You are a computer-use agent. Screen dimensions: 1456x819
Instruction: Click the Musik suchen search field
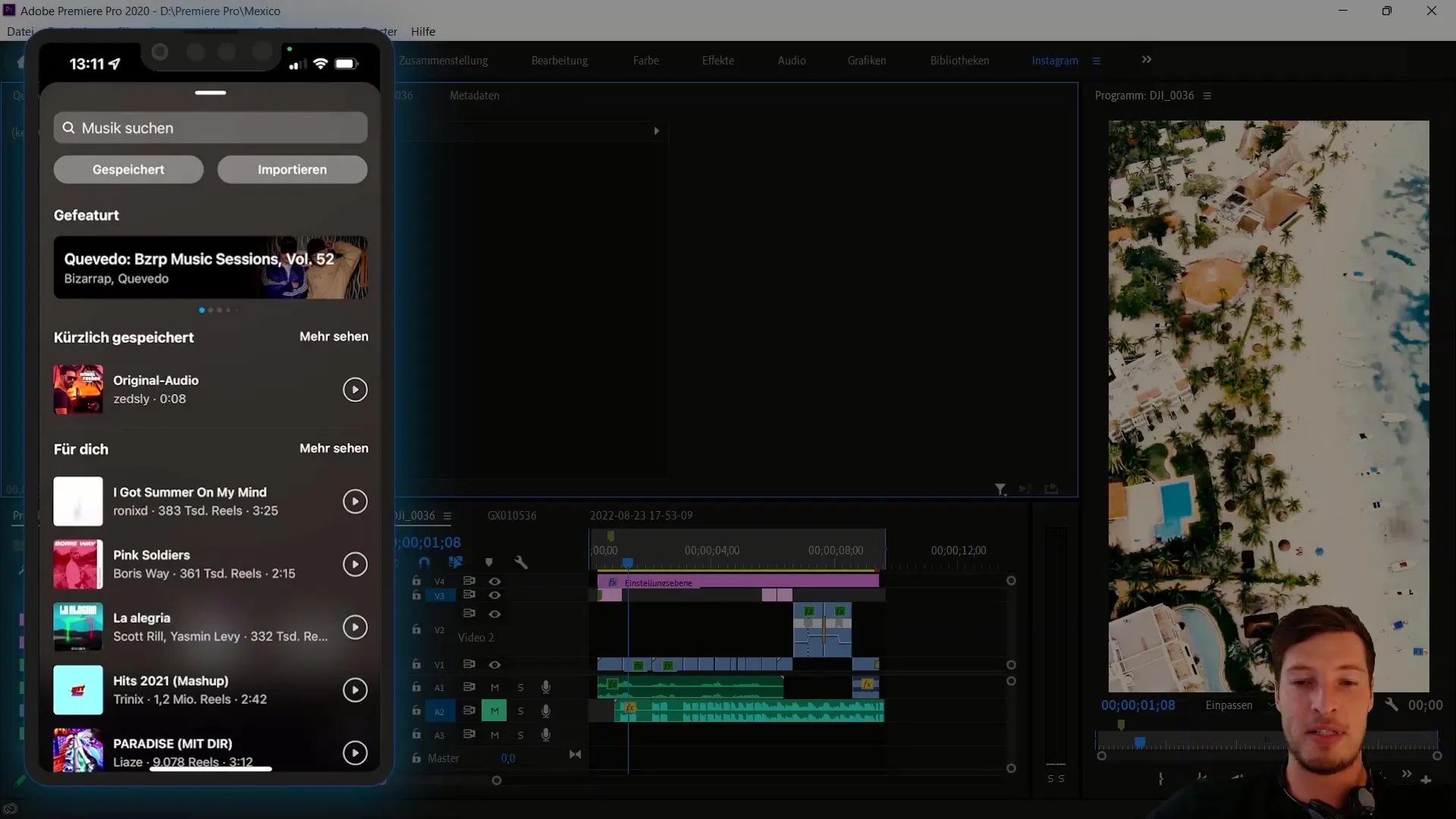pos(211,128)
